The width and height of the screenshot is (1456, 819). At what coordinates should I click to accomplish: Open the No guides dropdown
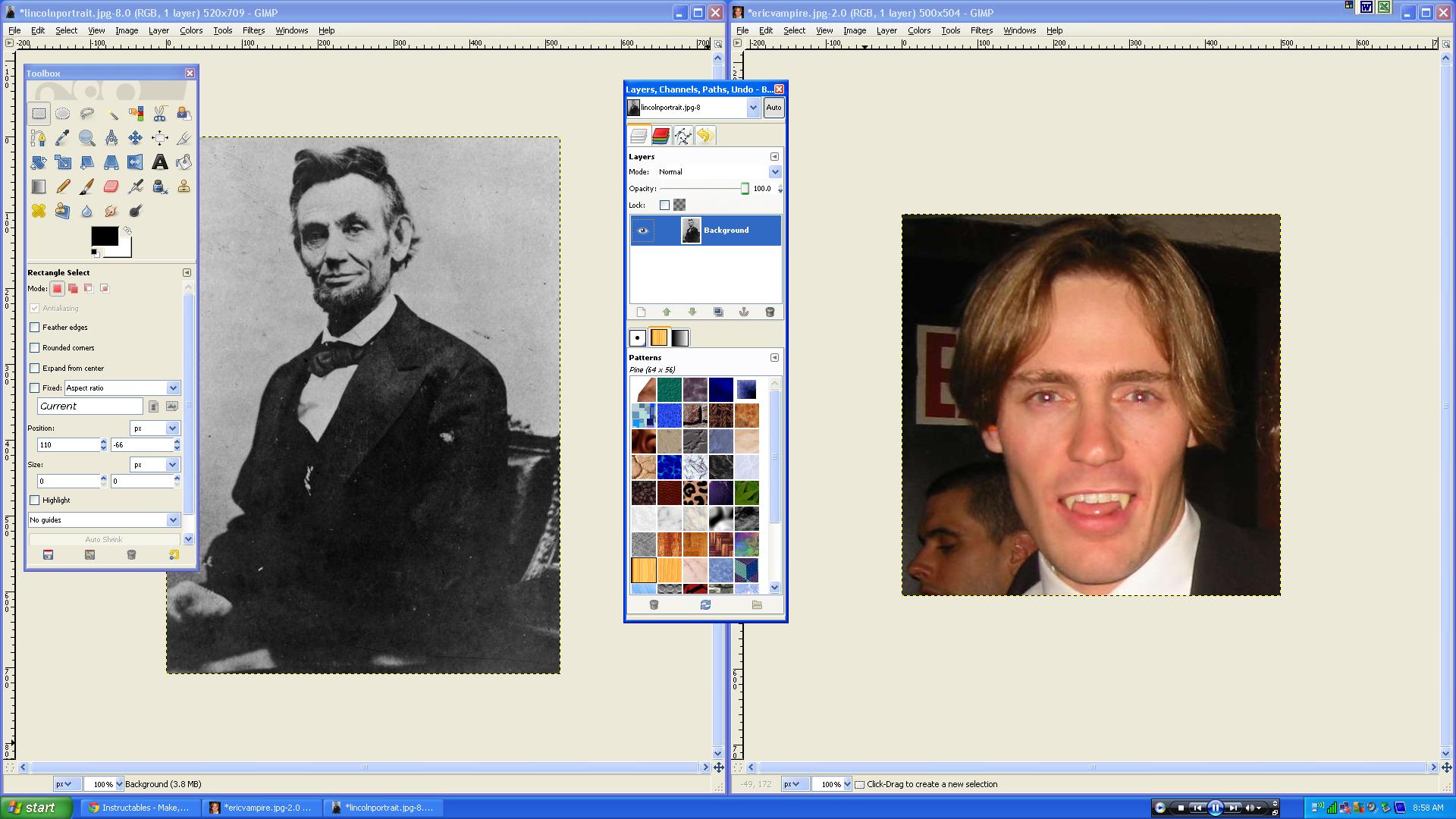click(x=104, y=520)
